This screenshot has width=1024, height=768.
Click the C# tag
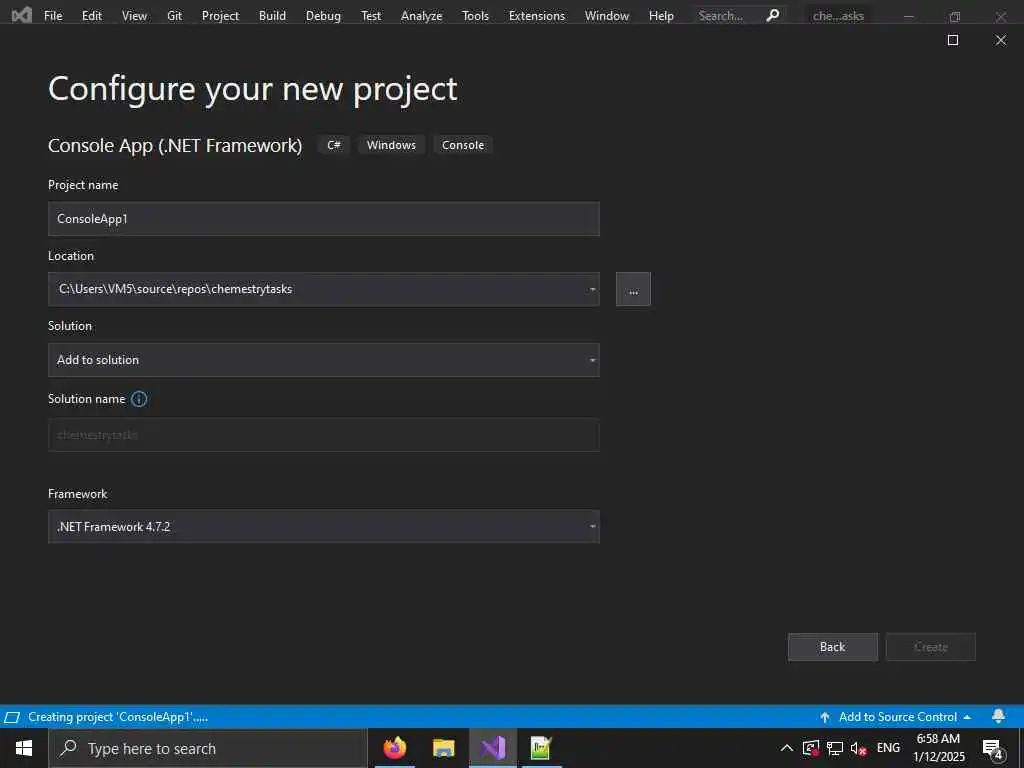coord(334,145)
